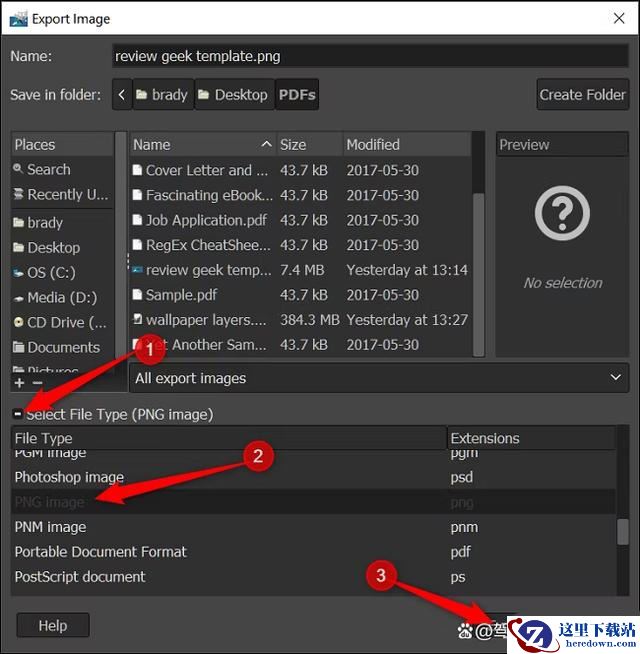This screenshot has width=640, height=654.
Task: Select Portable Document Format file type
Action: tap(313, 552)
